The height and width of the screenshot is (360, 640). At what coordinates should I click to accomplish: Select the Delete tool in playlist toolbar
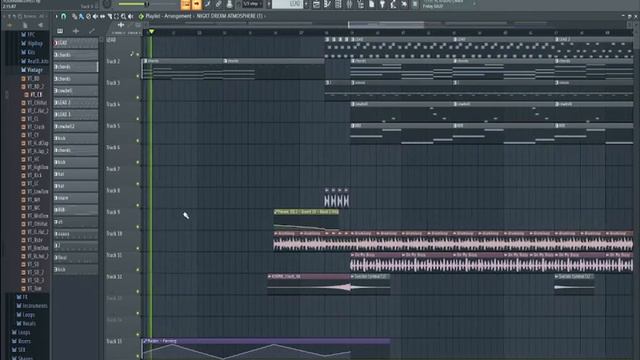pos(88,16)
